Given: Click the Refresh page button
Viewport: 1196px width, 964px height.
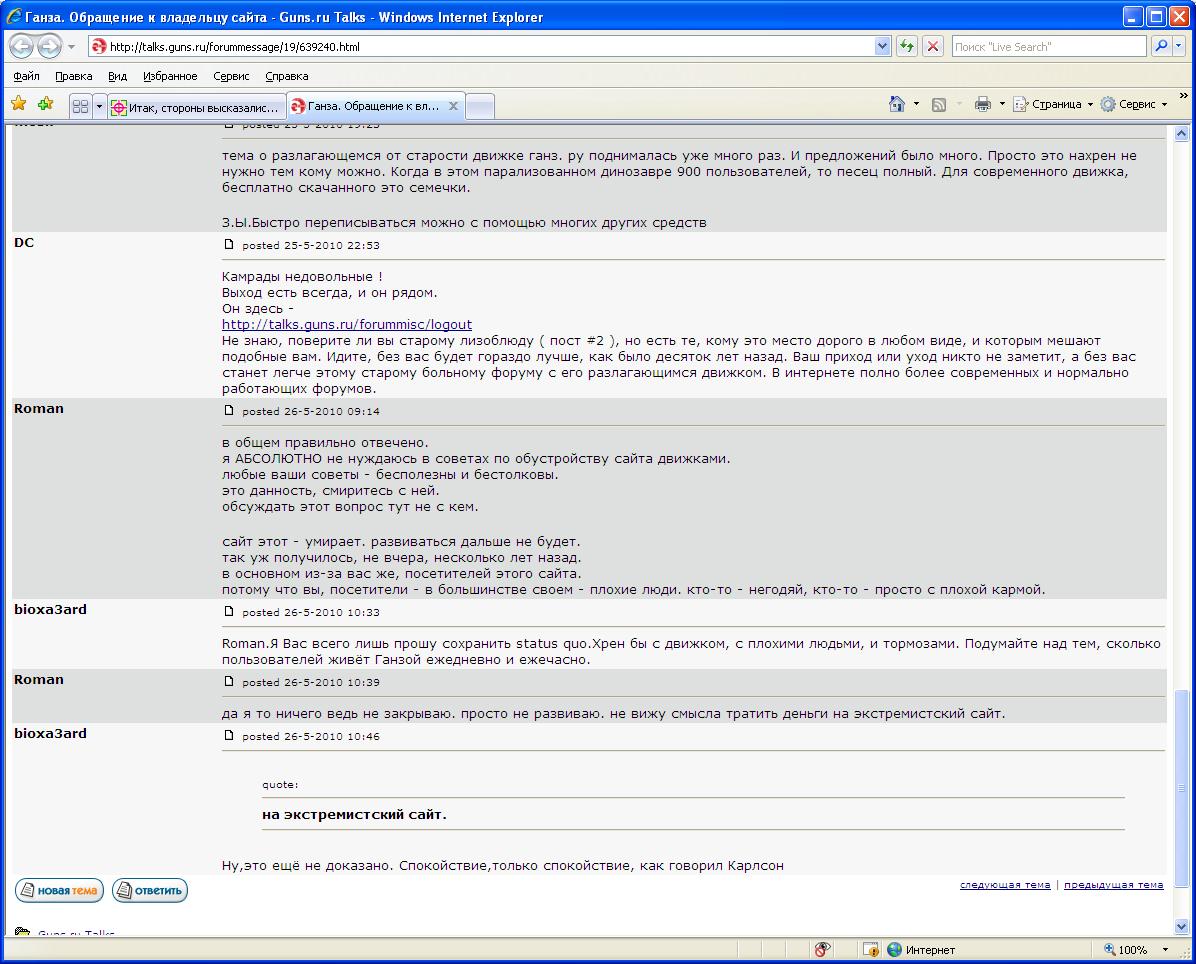Looking at the screenshot, I should point(907,47).
